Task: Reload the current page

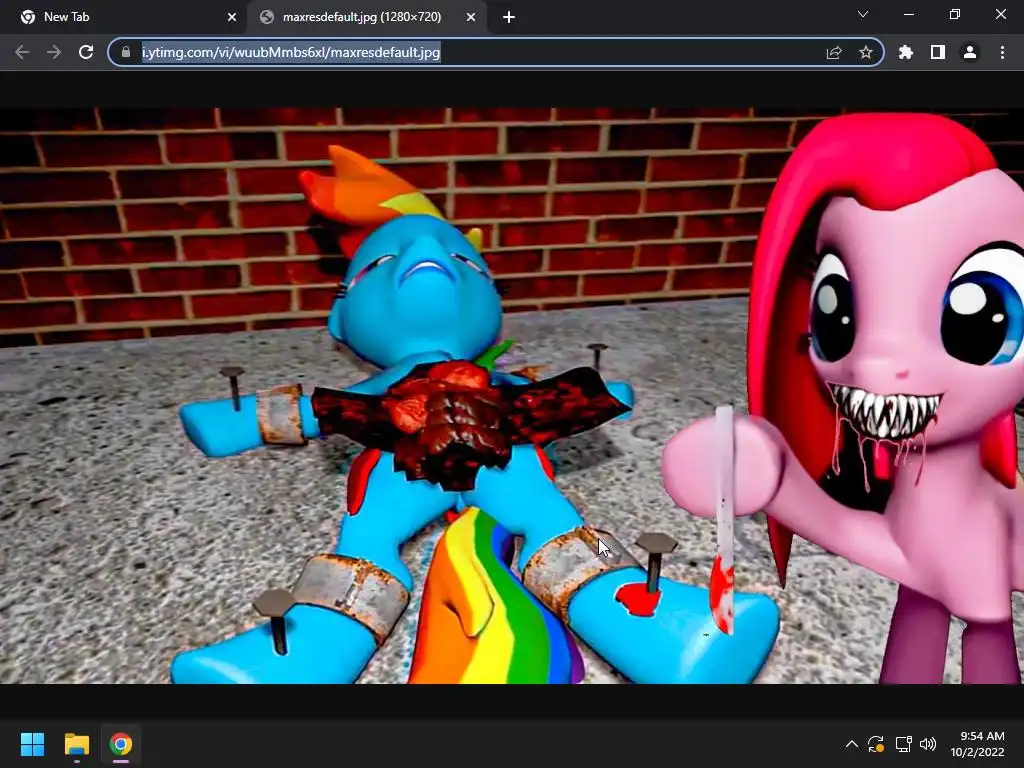Action: (x=86, y=52)
